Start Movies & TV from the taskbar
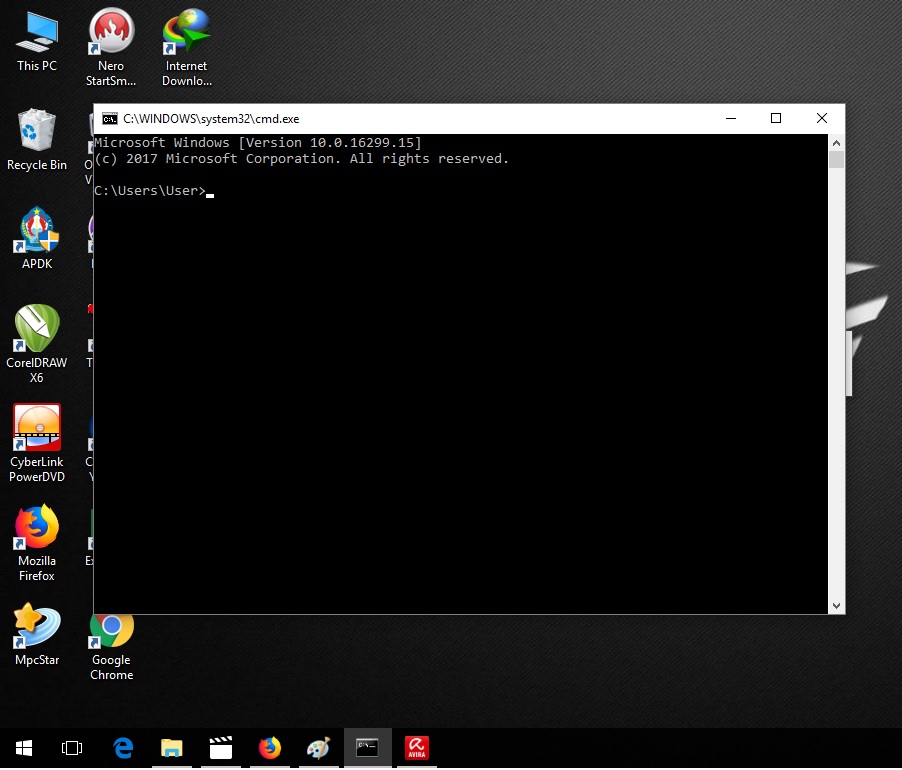Screen dimensions: 902x770 (221, 747)
